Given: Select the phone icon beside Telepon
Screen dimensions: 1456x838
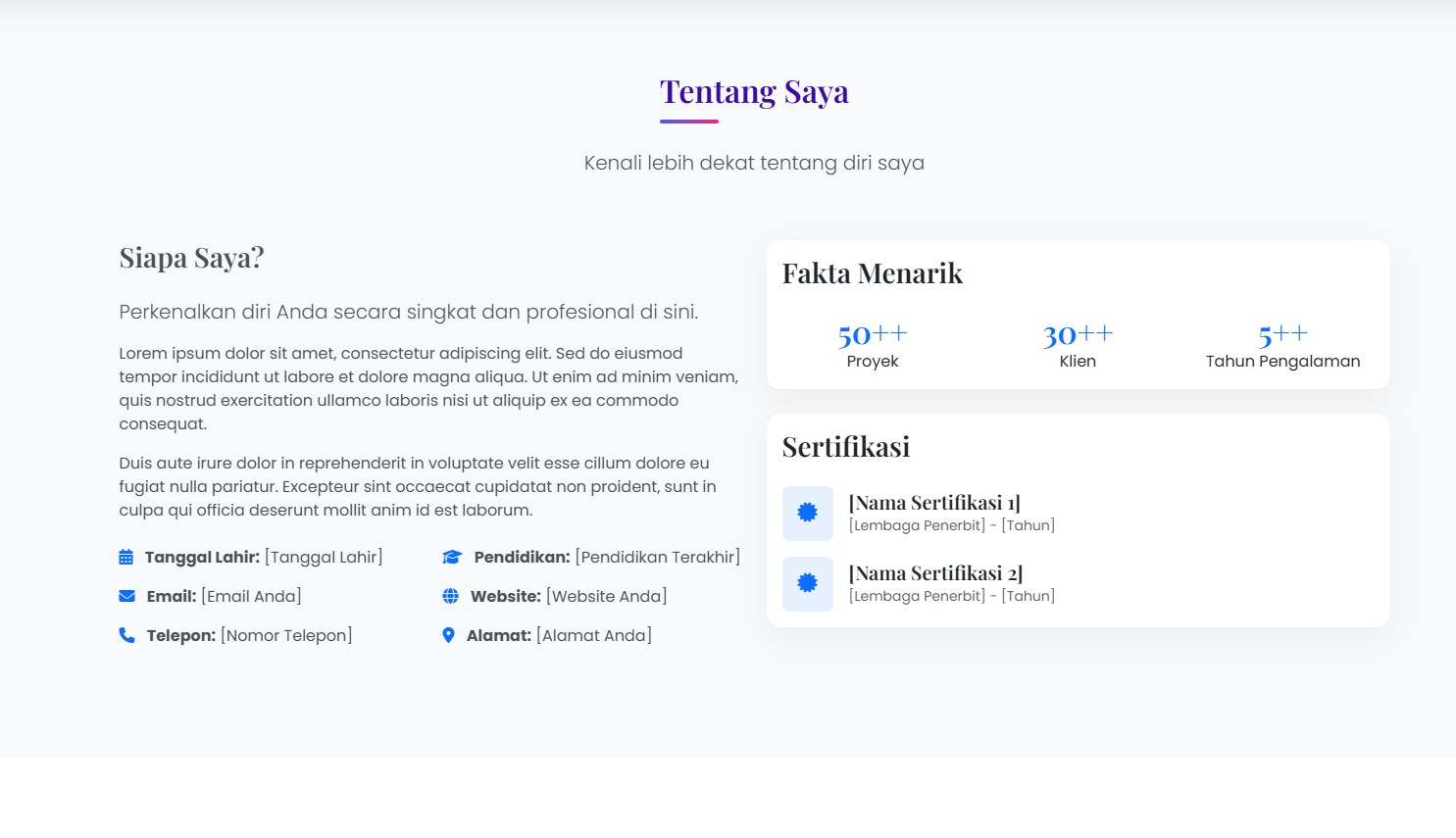Looking at the screenshot, I should coord(126,635).
